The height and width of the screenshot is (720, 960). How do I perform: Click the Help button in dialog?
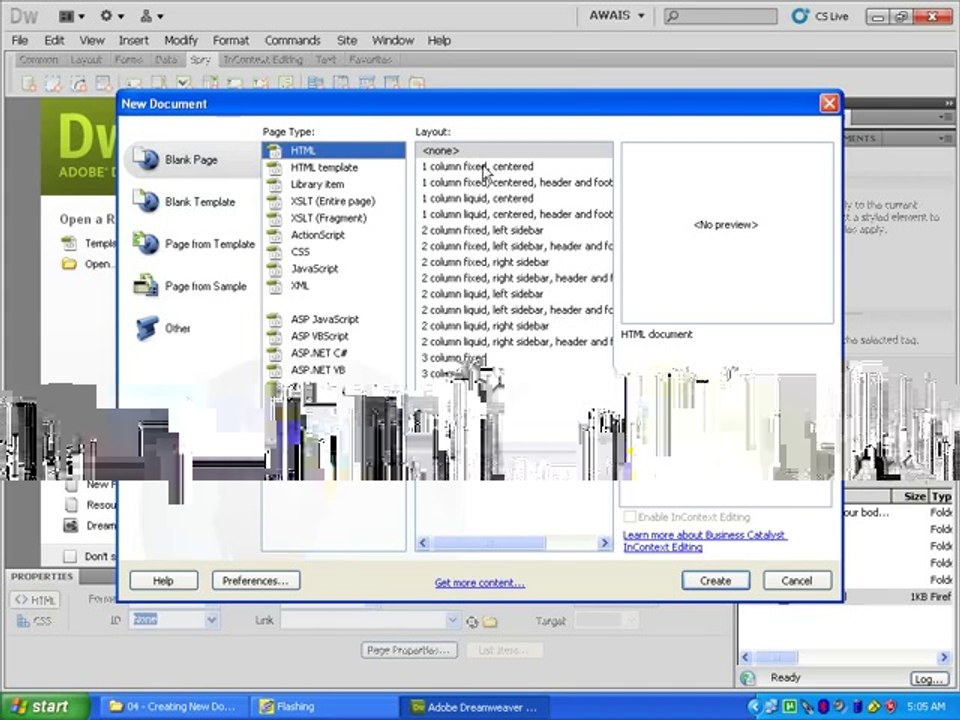(163, 580)
